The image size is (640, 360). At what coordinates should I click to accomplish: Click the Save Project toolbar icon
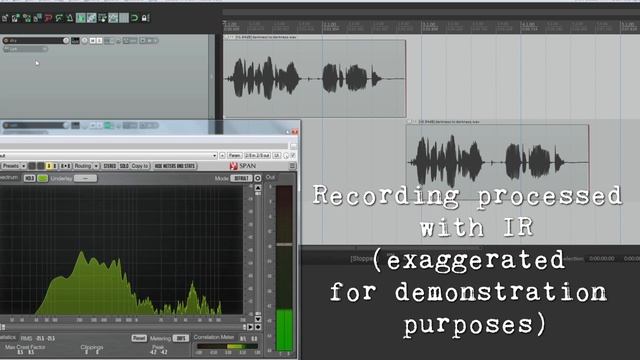(x=27, y=18)
